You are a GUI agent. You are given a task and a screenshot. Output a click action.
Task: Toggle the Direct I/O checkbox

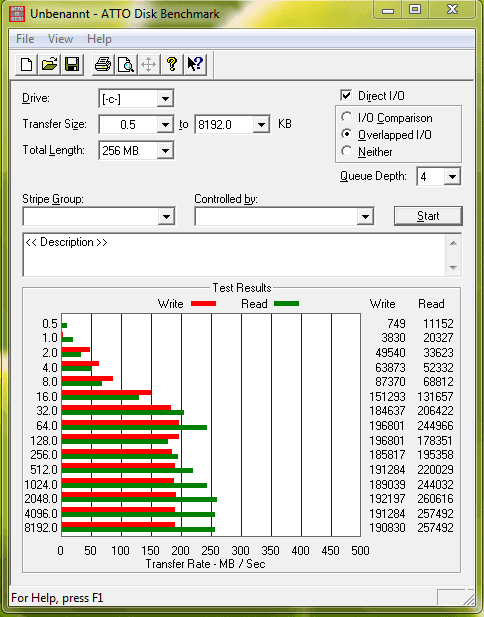point(346,95)
